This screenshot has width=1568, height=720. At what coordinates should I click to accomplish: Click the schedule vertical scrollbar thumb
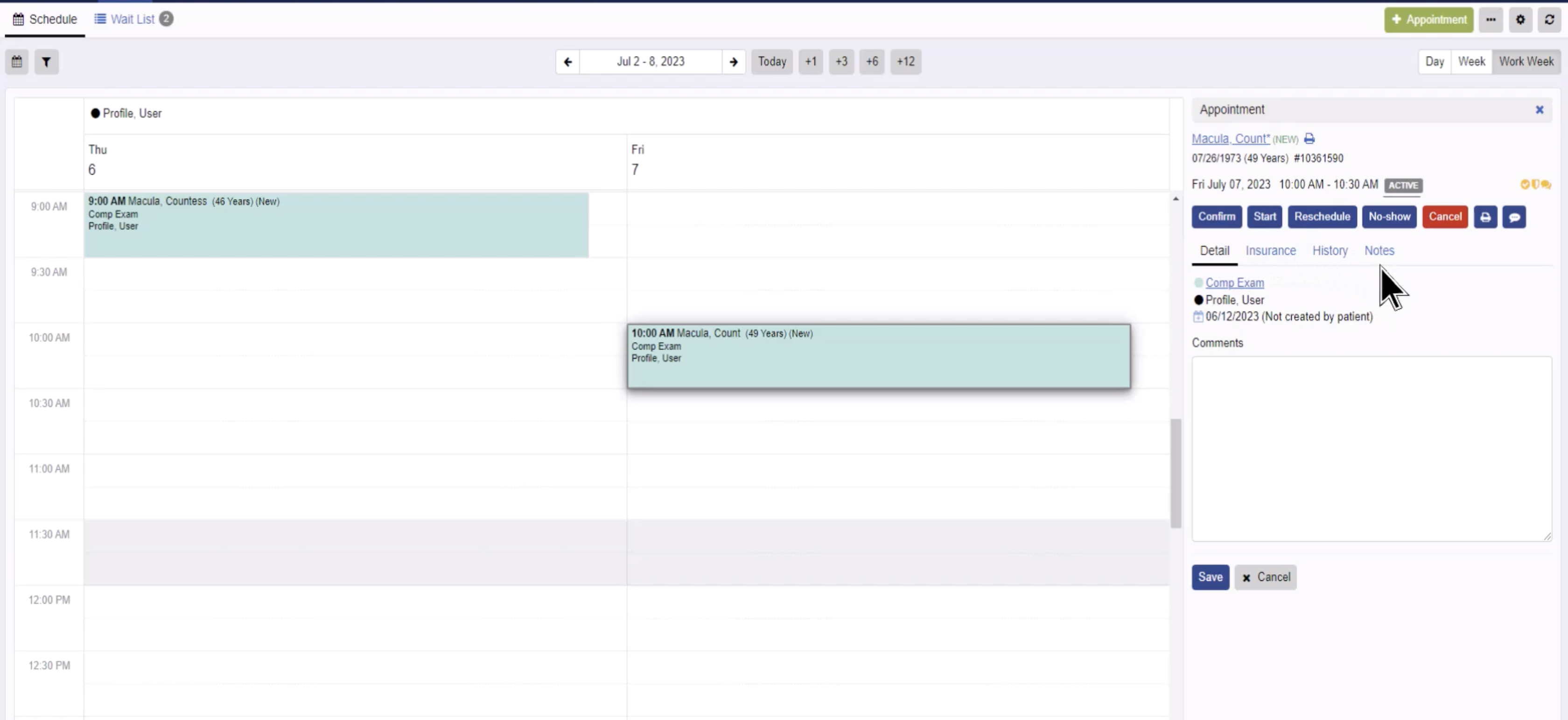[1176, 473]
